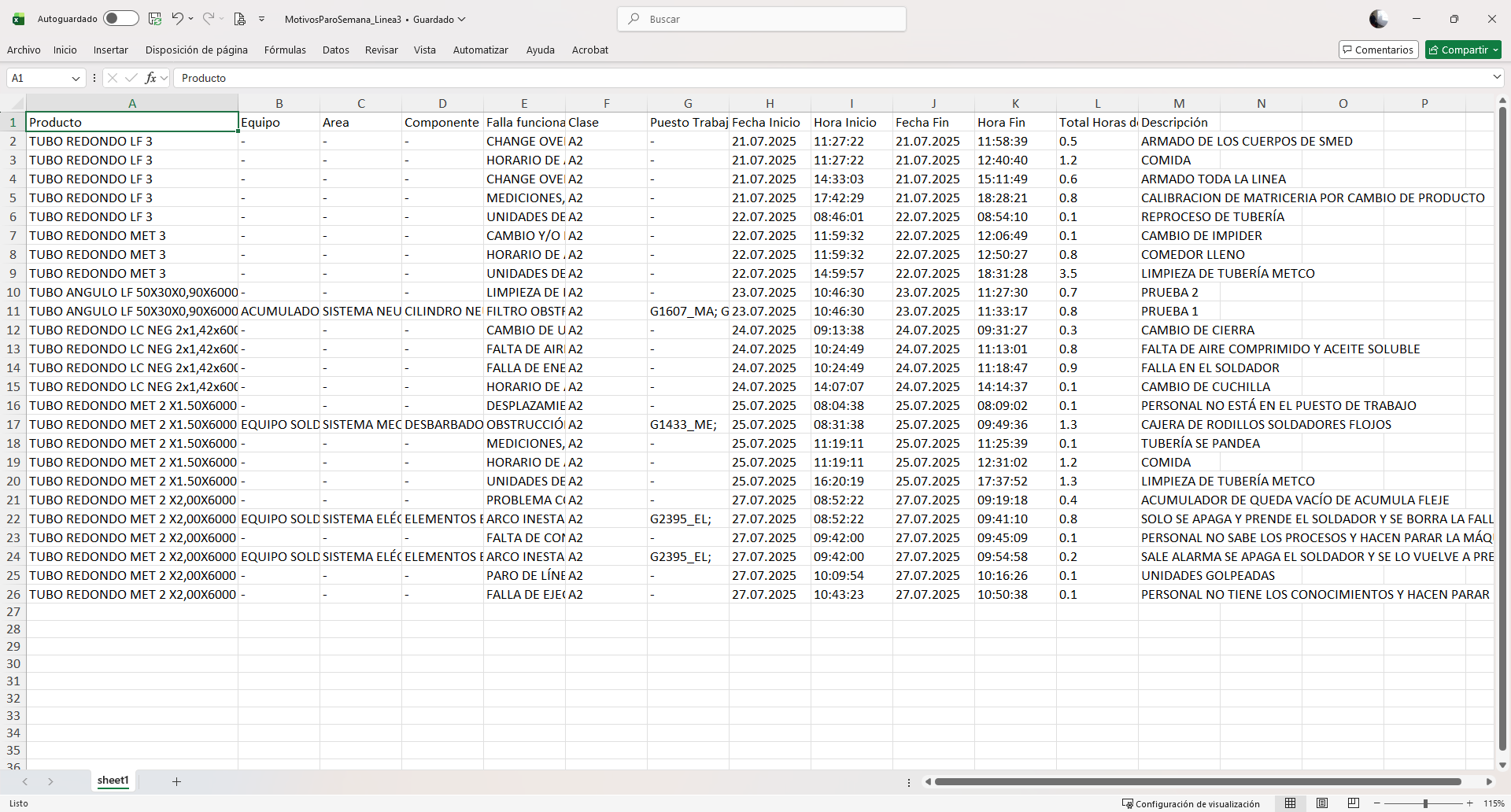Open the Name Box dropdown arrow
This screenshot has width=1511, height=812.
(x=76, y=78)
